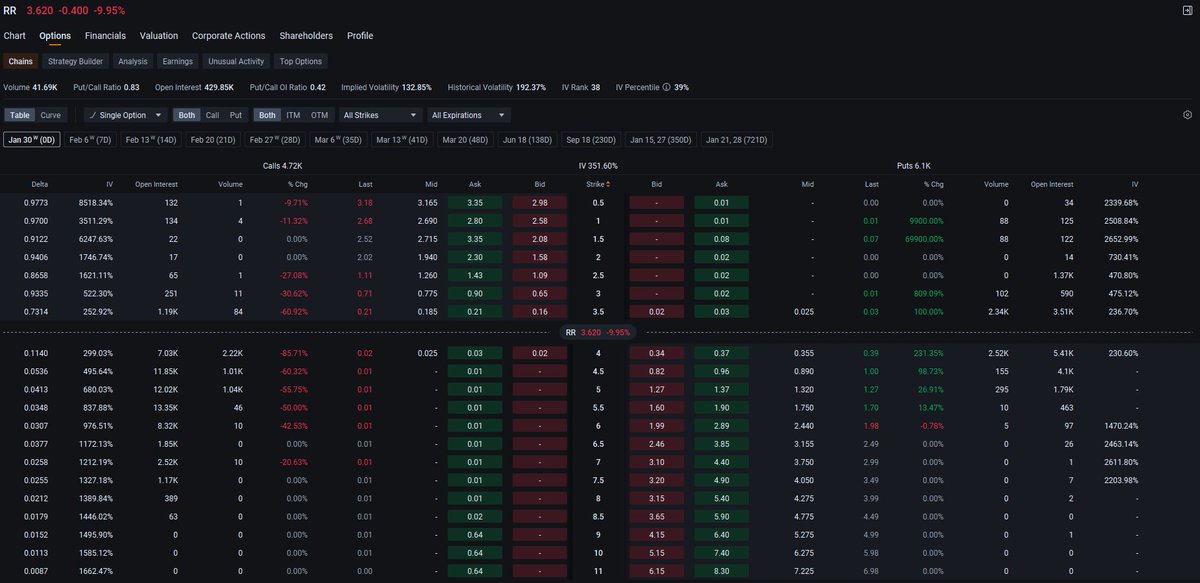Select Jan 15, 27 (350D) expiration
The height and width of the screenshot is (583, 1200).
[x=661, y=140]
